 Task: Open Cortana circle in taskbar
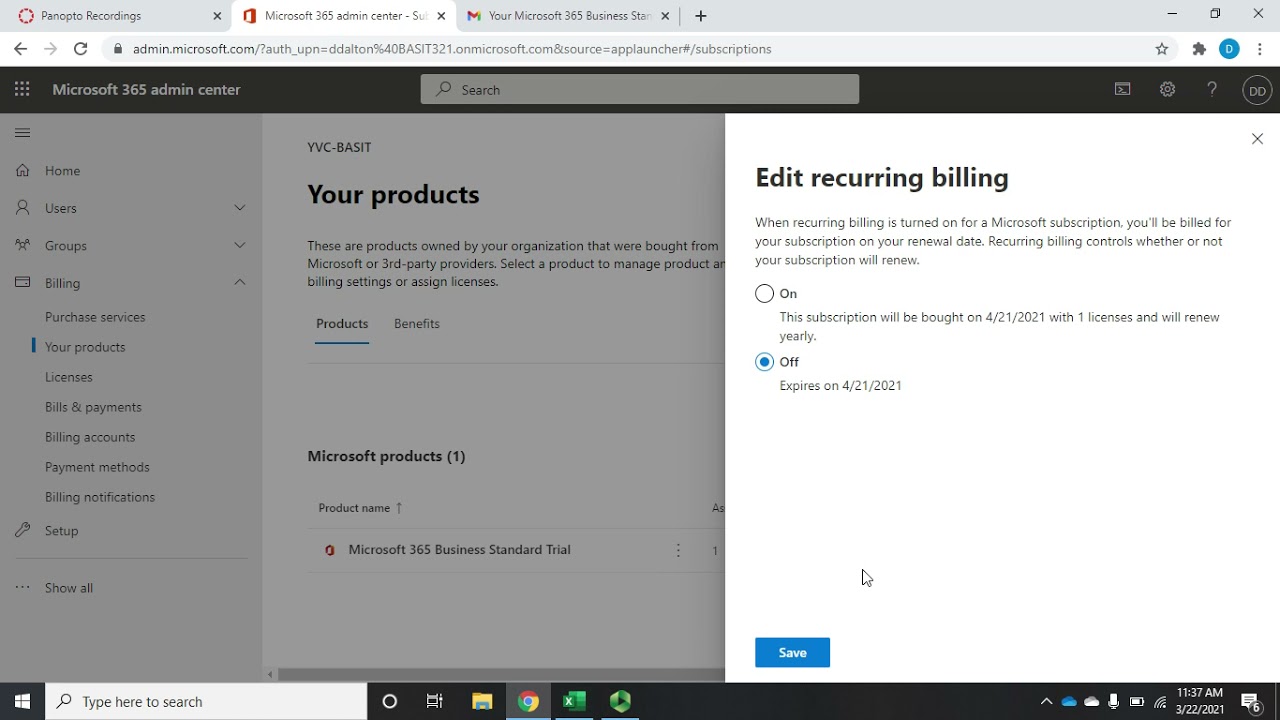coord(390,701)
